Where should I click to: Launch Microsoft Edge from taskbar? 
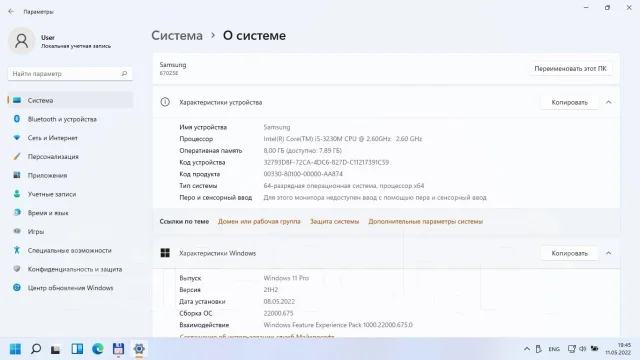[x=98, y=349]
